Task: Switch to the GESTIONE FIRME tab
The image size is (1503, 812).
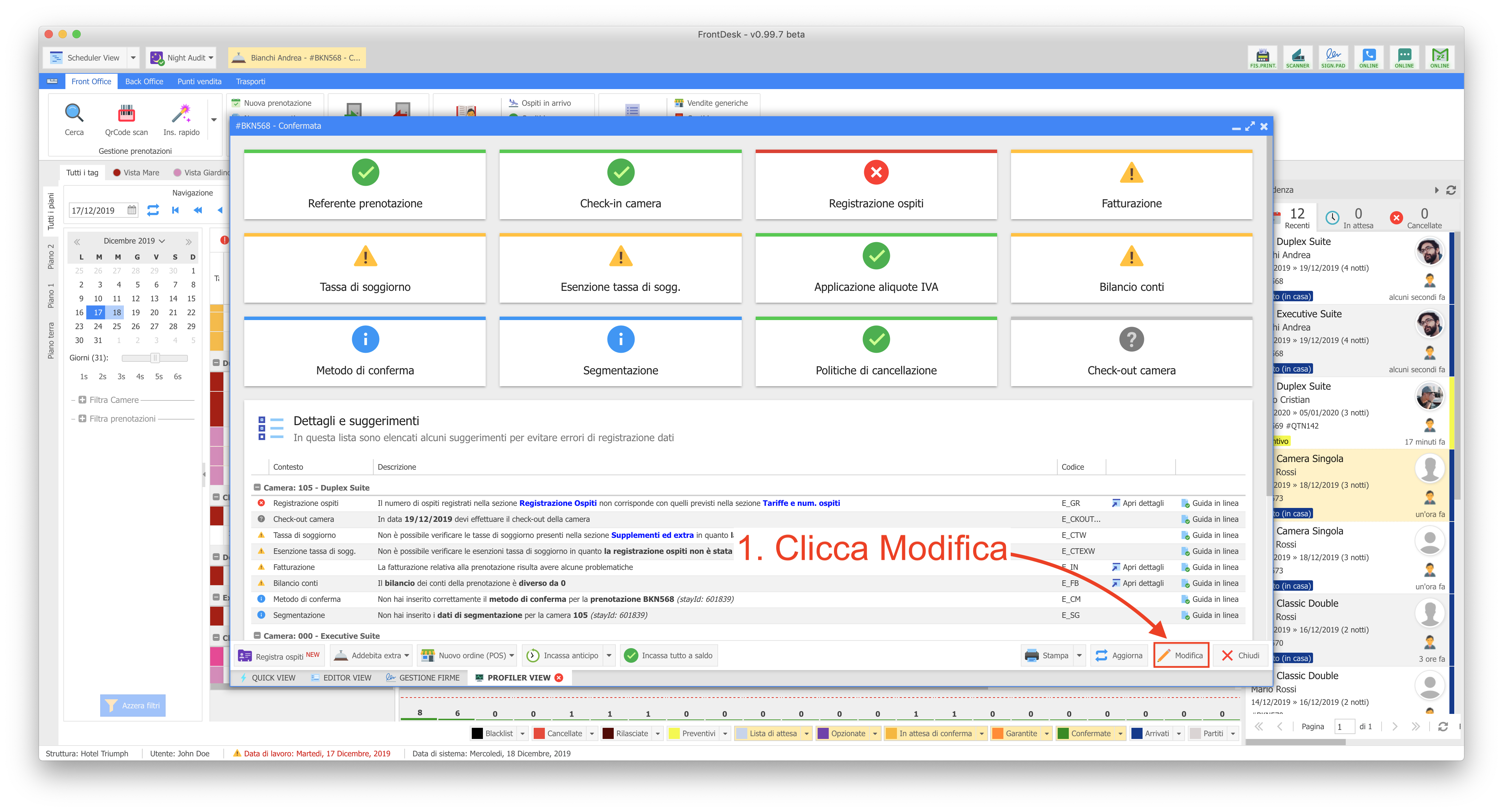Action: pos(423,678)
